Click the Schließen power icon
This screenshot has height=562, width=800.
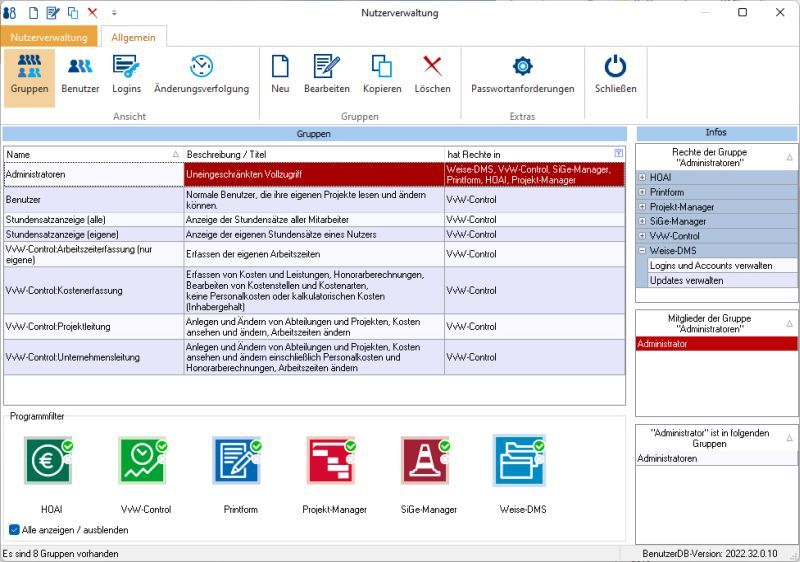[615, 66]
